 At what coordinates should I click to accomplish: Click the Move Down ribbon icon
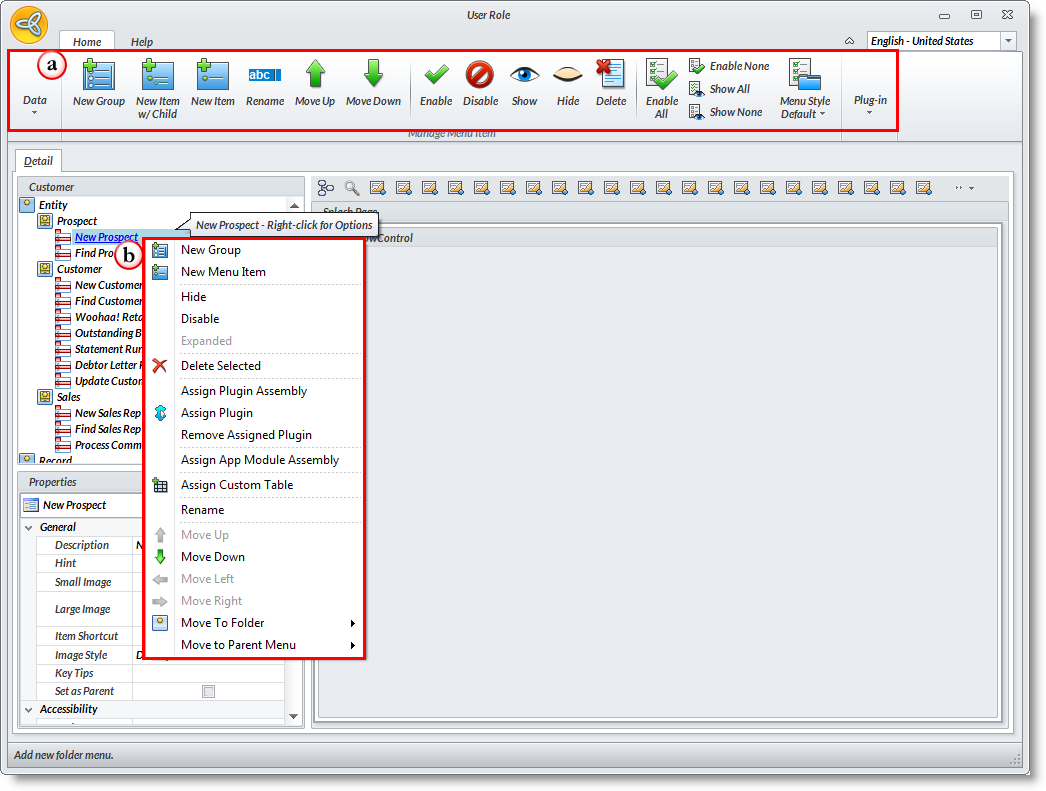[x=373, y=76]
